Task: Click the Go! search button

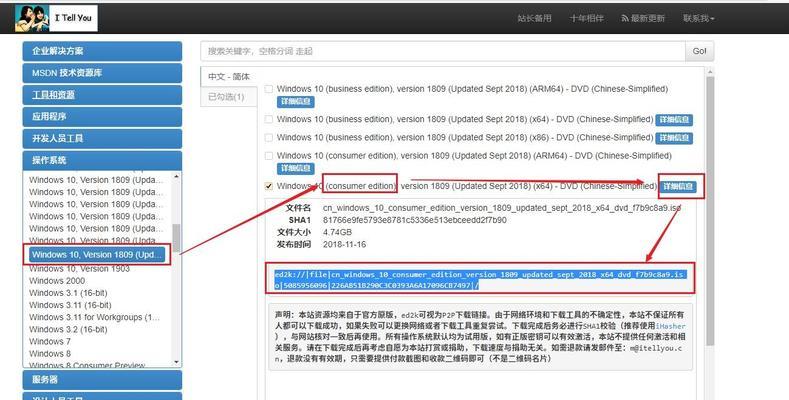Action: point(699,51)
